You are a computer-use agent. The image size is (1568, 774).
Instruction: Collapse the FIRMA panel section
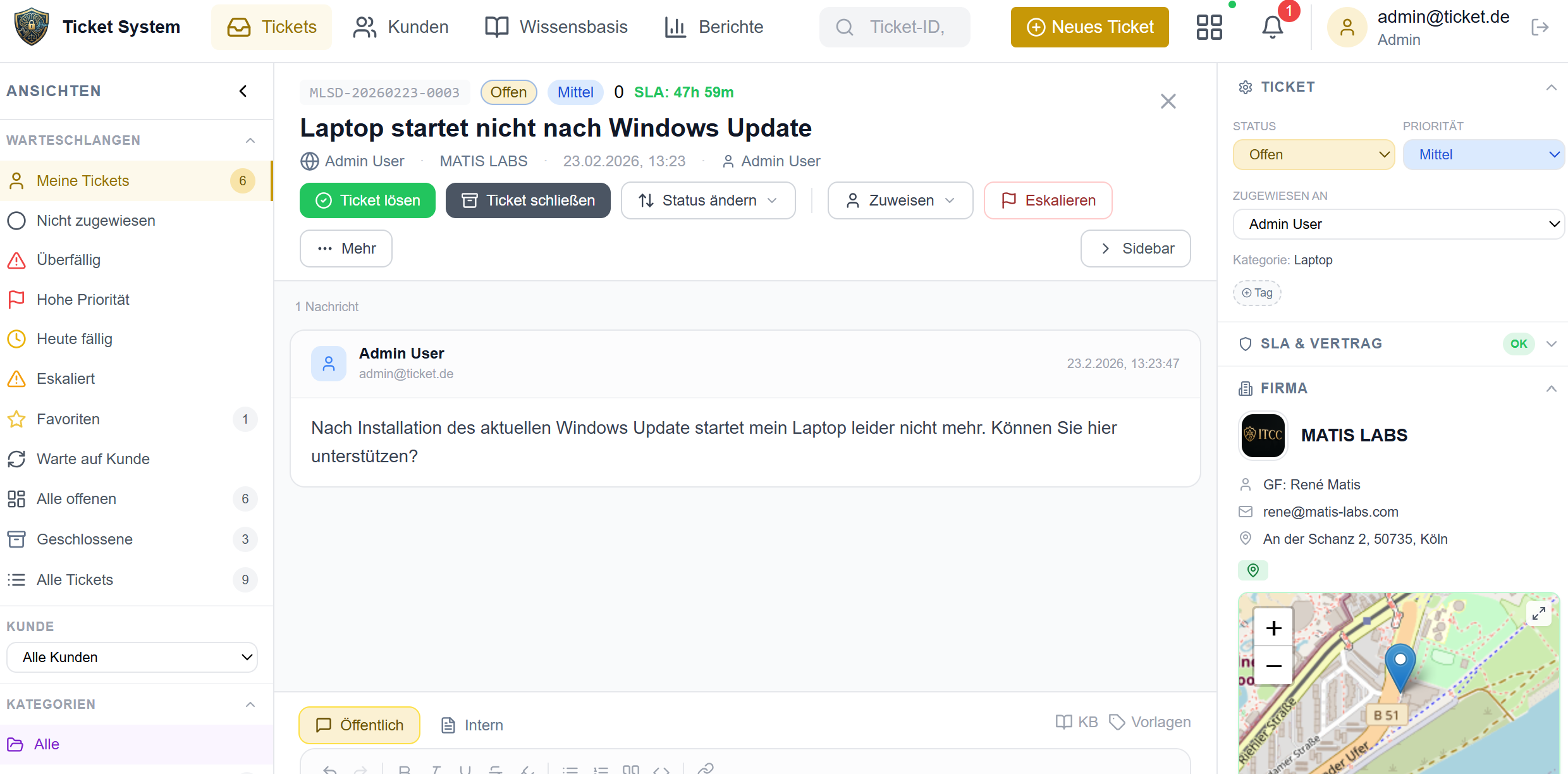pyautogui.click(x=1552, y=388)
